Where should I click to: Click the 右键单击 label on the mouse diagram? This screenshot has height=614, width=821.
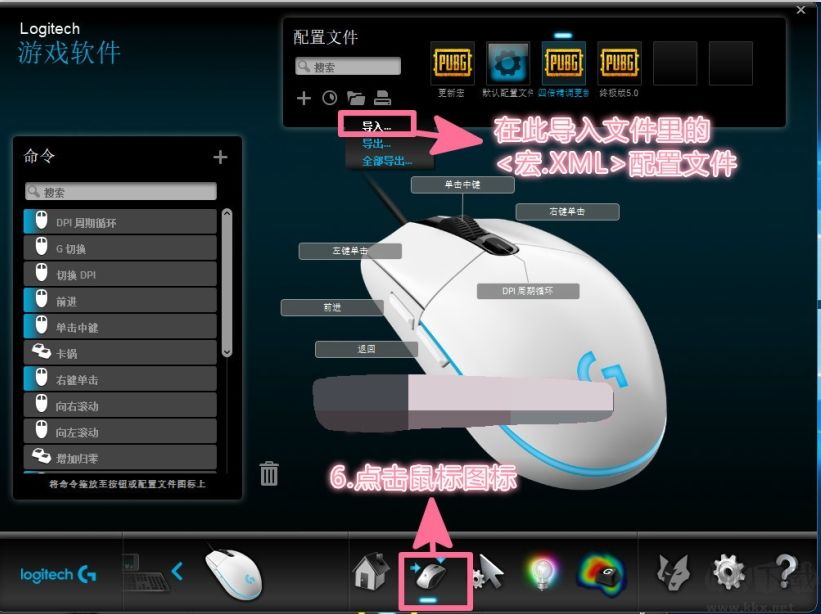tap(567, 211)
